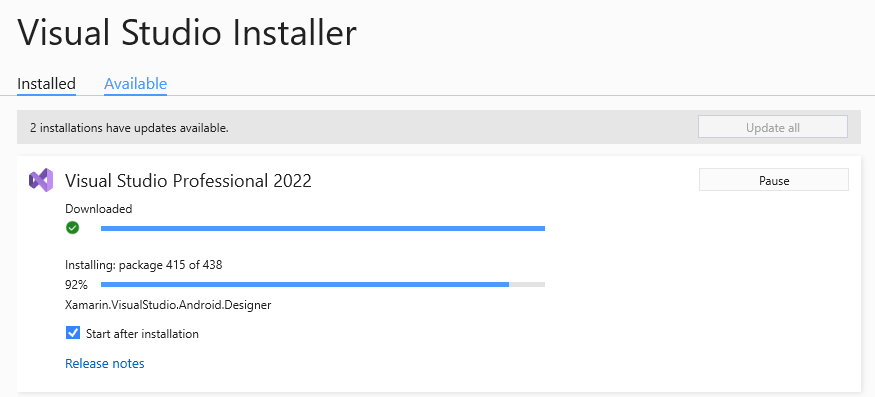875x397 pixels.
Task: Open the Release notes link
Action: pos(105,363)
